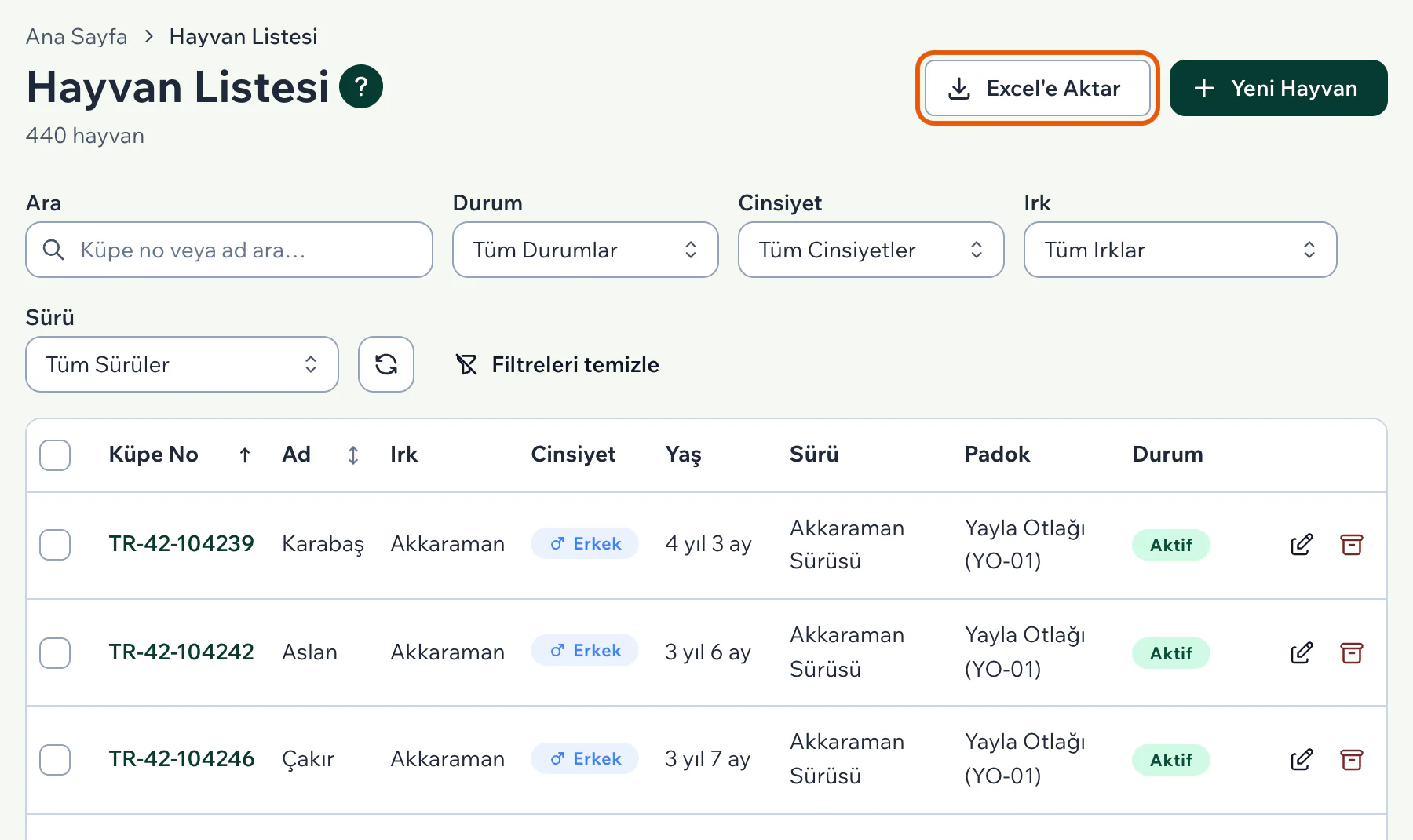
Task: Click the Hayvan Listesi breadcrumb item
Action: pos(243,37)
